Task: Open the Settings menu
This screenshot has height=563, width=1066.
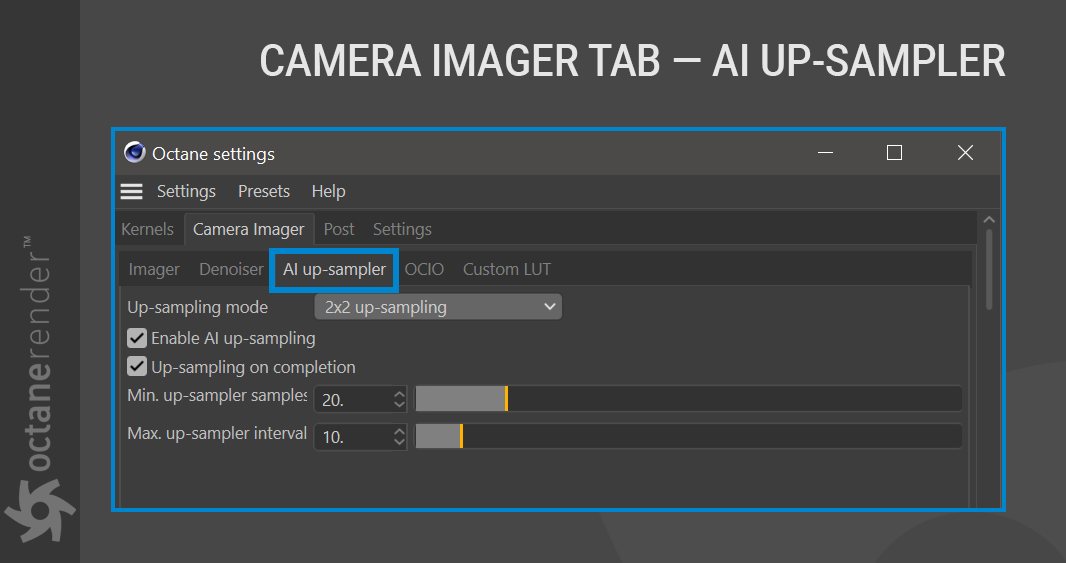Action: (186, 191)
